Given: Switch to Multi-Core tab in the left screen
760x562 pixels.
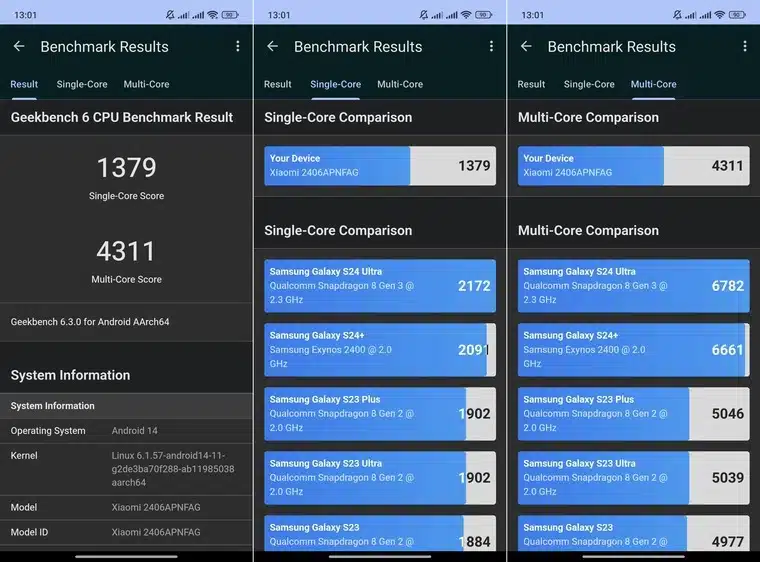Looking at the screenshot, I should (x=146, y=84).
